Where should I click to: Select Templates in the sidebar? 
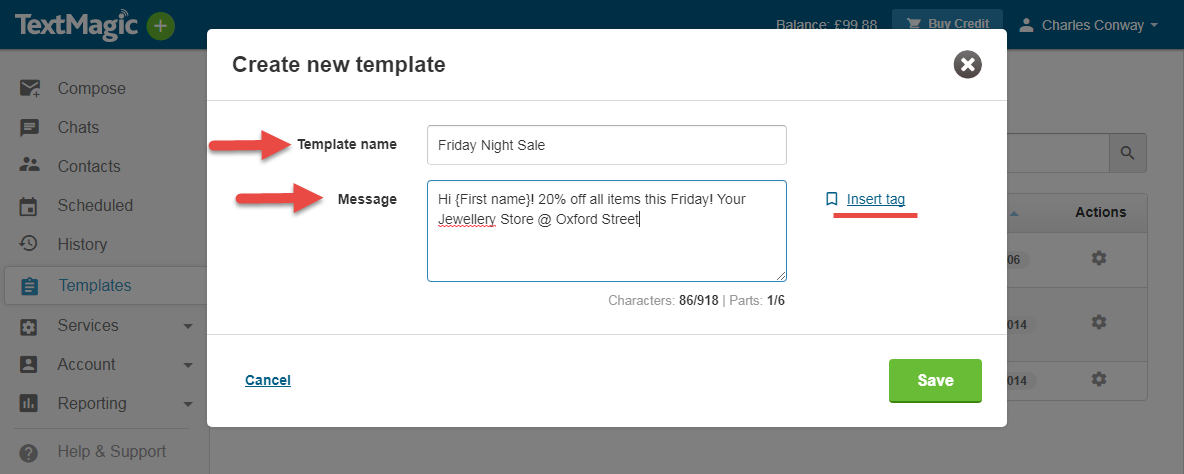[x=94, y=285]
